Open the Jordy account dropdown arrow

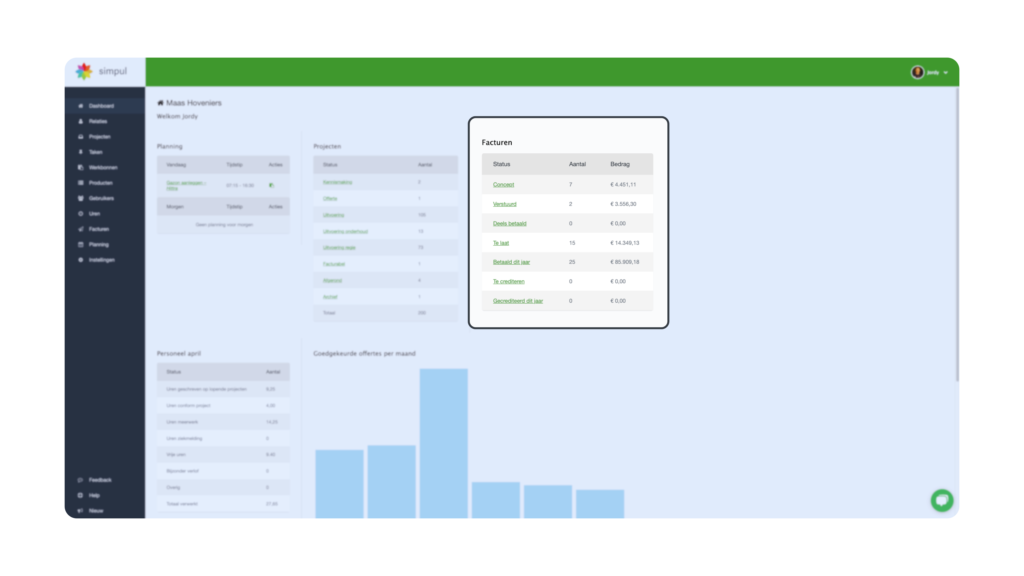tap(946, 72)
